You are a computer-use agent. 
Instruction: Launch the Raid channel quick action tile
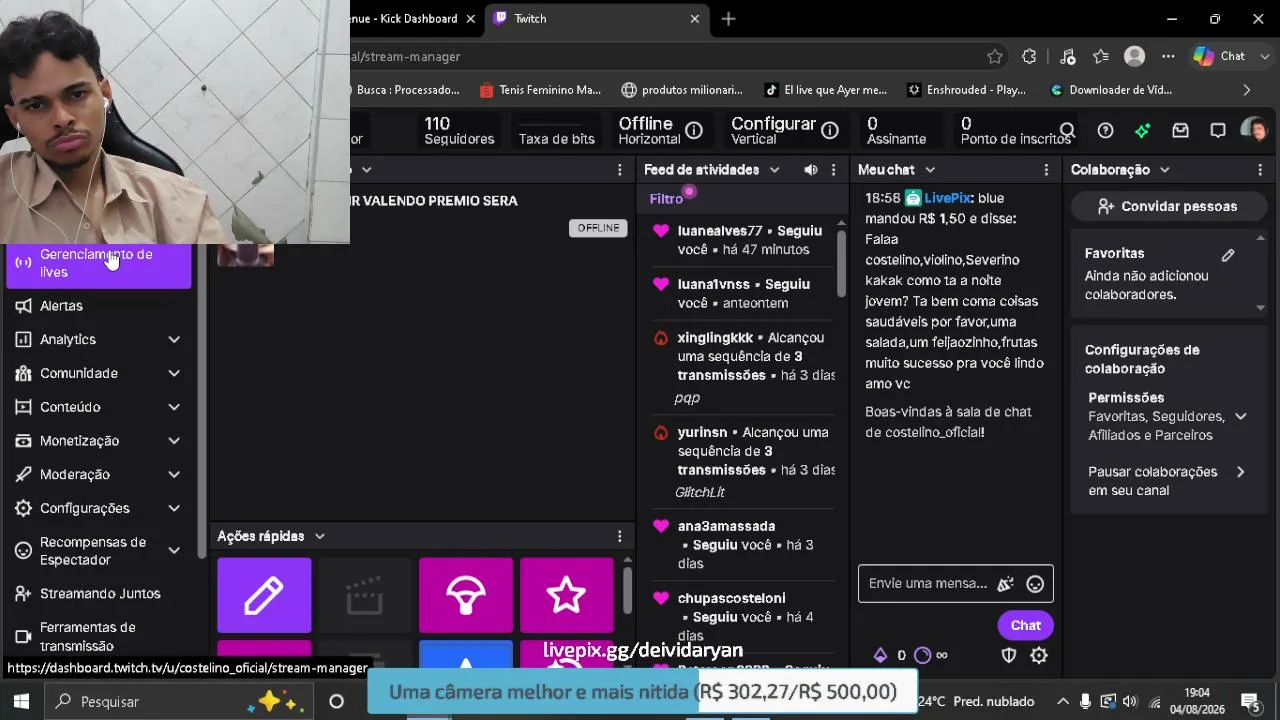466,596
